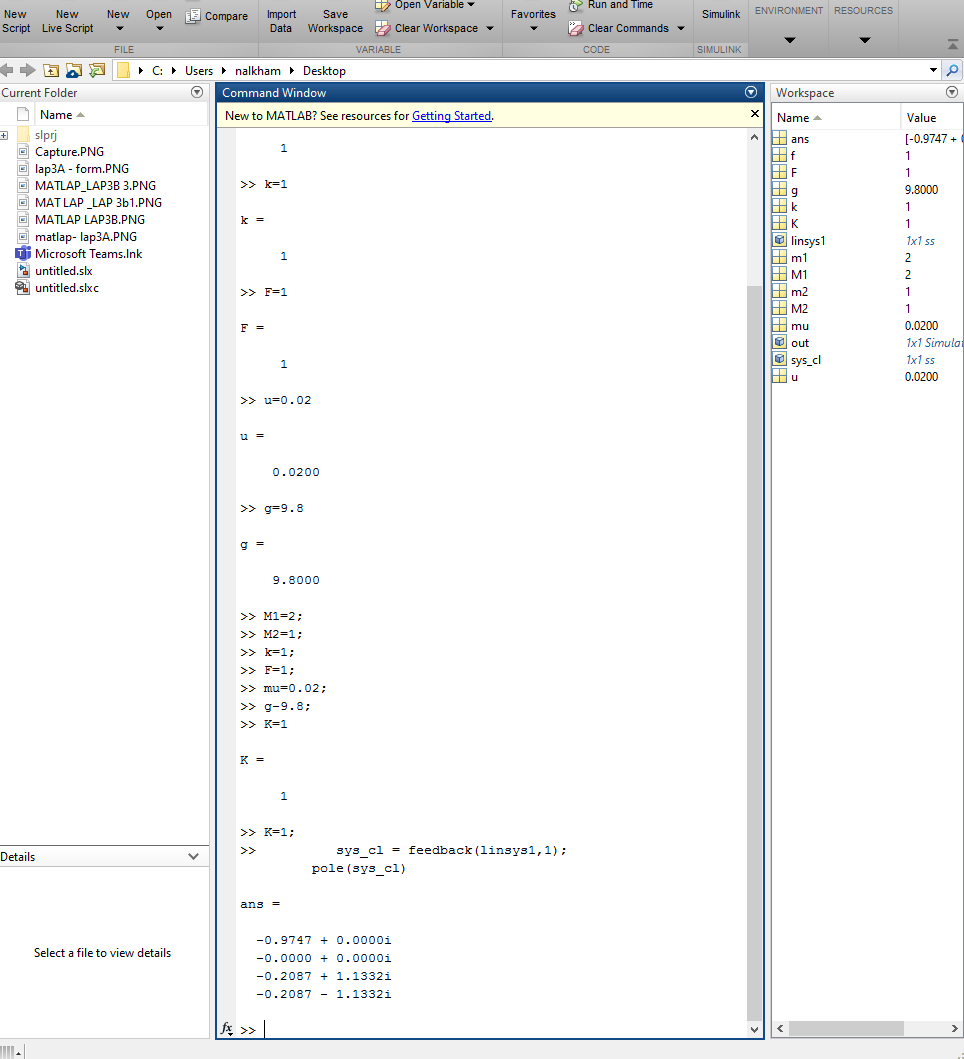Click the Command Window vertical scrollbar
This screenshot has height=1059, width=964.
754,652
